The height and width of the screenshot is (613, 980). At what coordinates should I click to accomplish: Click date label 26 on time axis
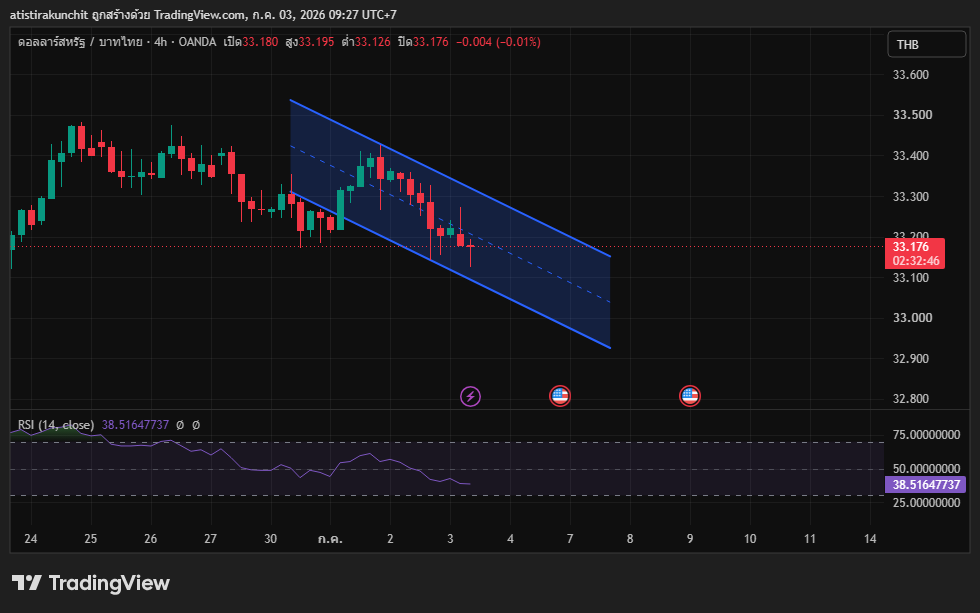click(151, 539)
